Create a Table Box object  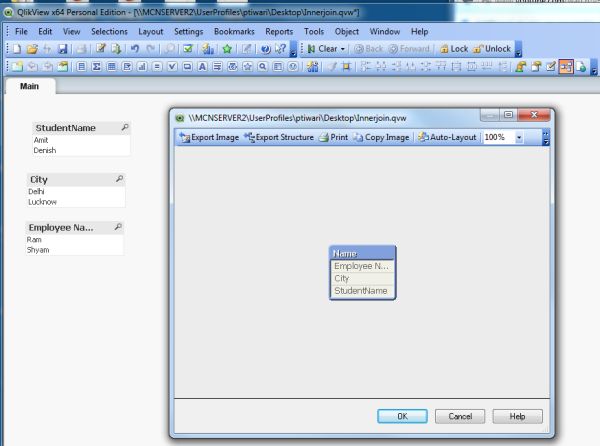(112, 67)
